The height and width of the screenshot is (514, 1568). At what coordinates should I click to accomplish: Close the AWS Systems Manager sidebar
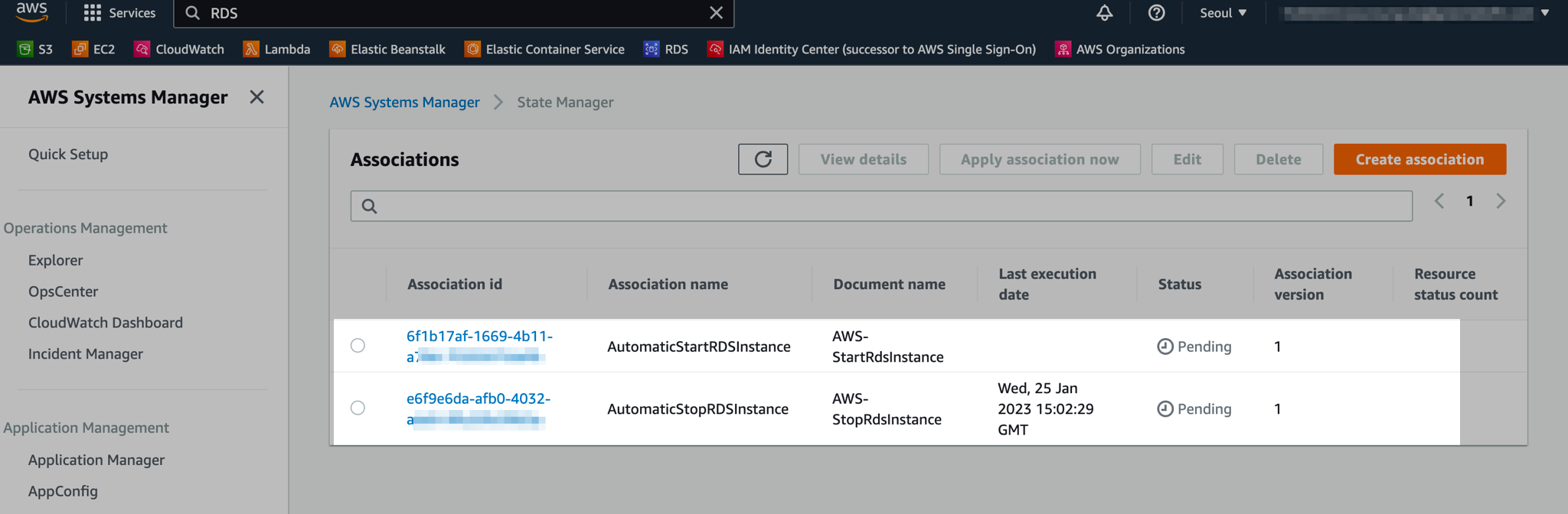click(x=256, y=97)
